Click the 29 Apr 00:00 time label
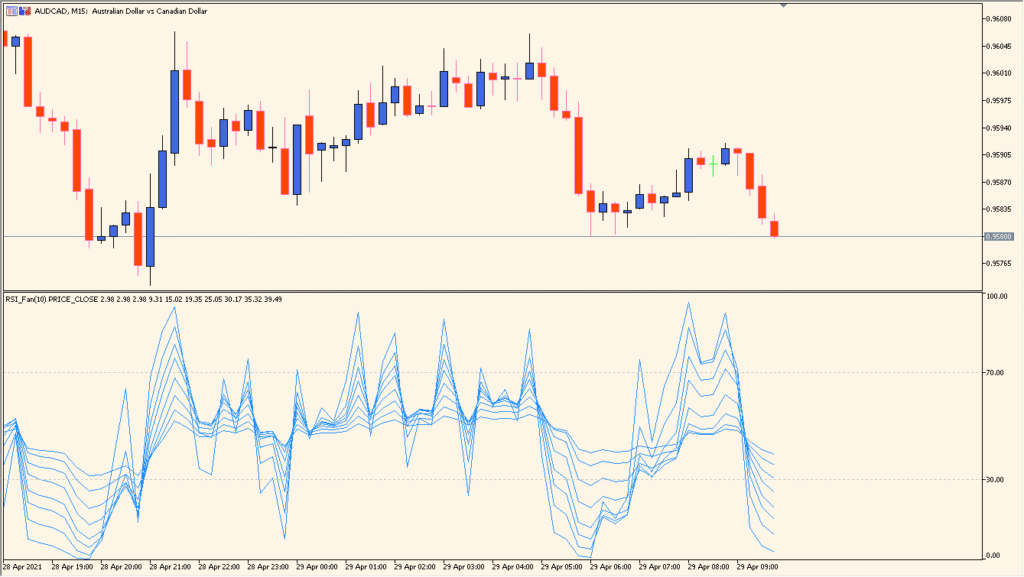Screen dimensions: 1024x577 pos(317,567)
